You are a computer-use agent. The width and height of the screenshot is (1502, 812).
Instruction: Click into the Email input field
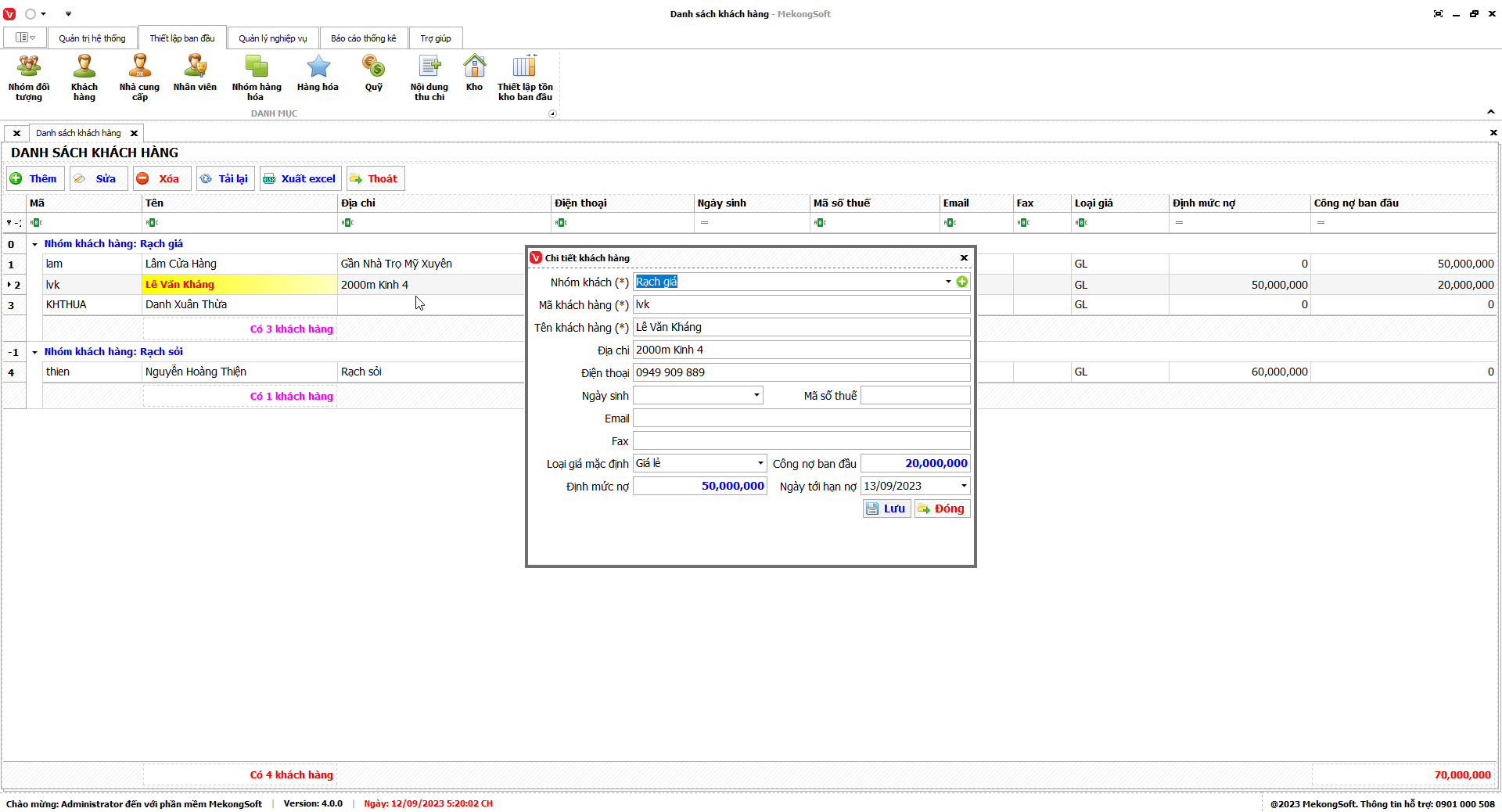coord(801,419)
